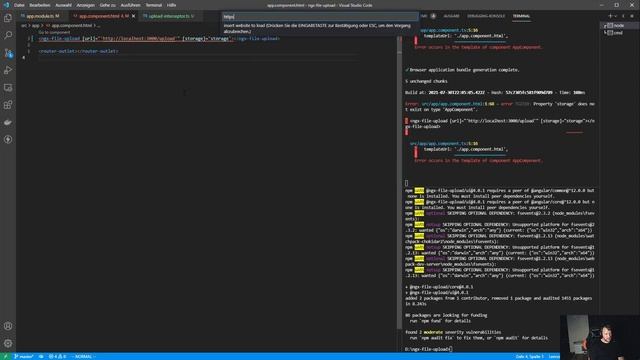This screenshot has width=640, height=360.
Task: Click the 'npm audit fix' hint line in terminal
Action: click(x=479, y=338)
